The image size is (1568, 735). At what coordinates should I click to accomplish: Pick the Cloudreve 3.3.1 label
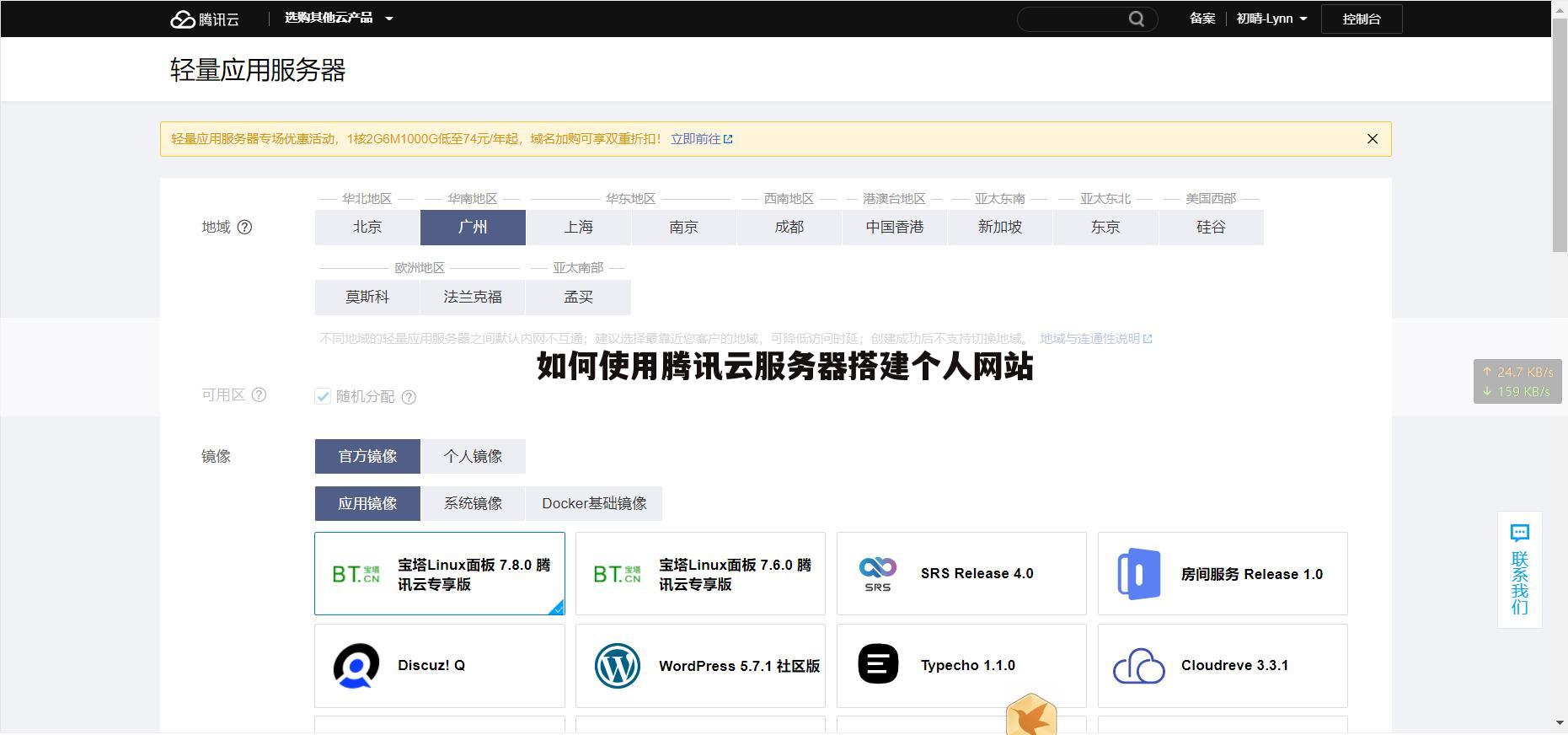[x=1234, y=665]
